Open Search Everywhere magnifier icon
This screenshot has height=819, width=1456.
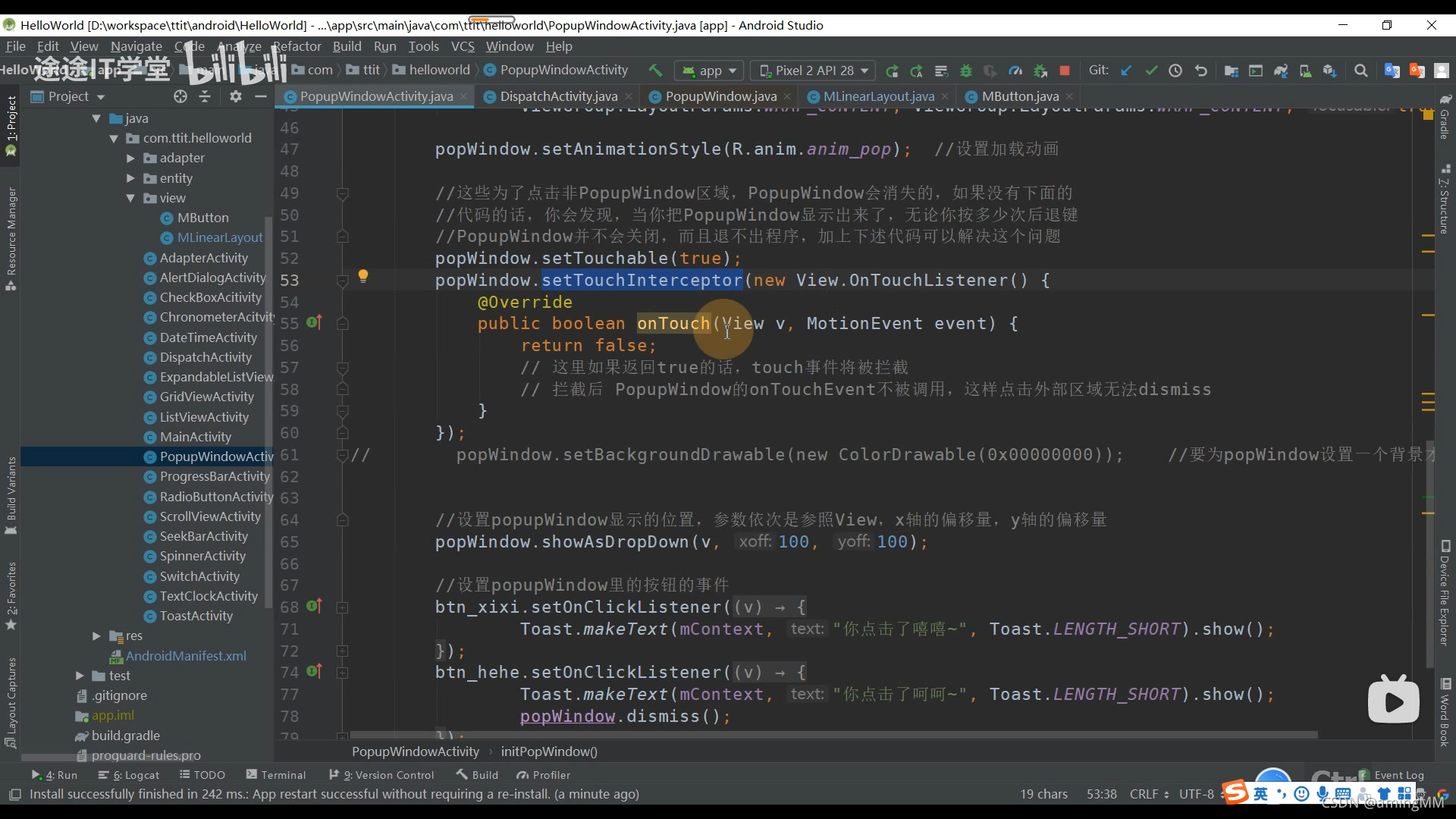click(1361, 71)
